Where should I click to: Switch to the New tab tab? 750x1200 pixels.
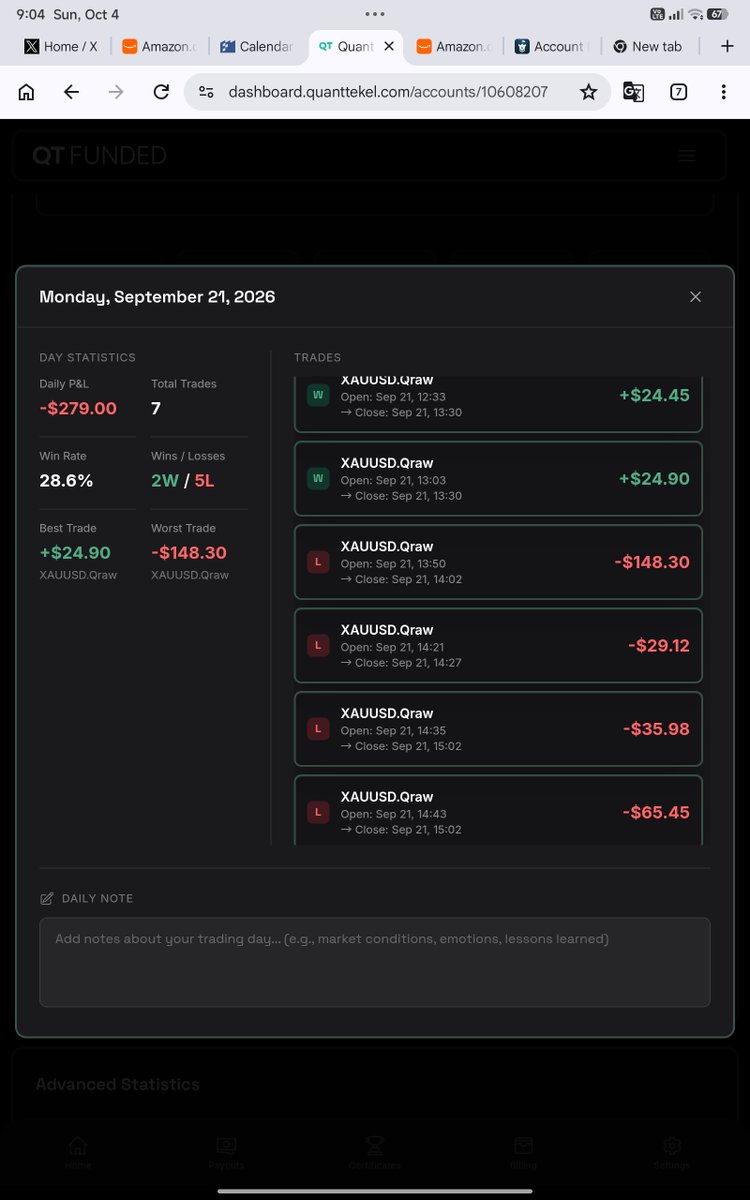648,46
